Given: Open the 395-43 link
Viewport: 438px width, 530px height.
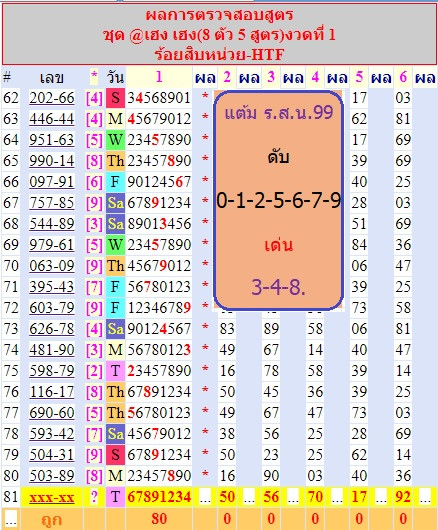Looking at the screenshot, I should pos(52,287).
